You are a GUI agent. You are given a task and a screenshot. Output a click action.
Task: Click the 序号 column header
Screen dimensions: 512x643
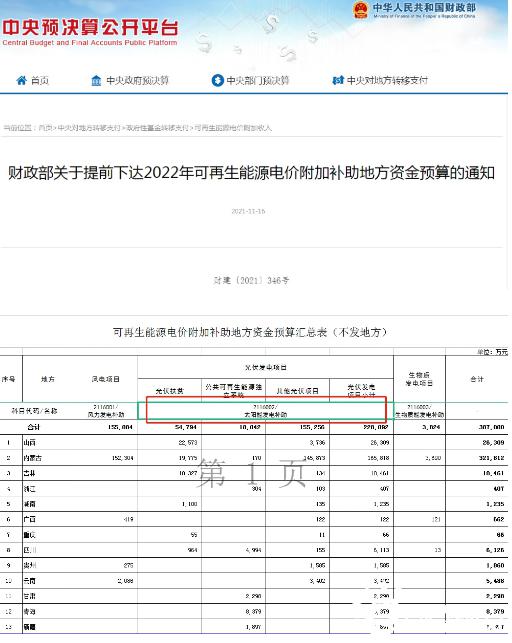coord(8,379)
